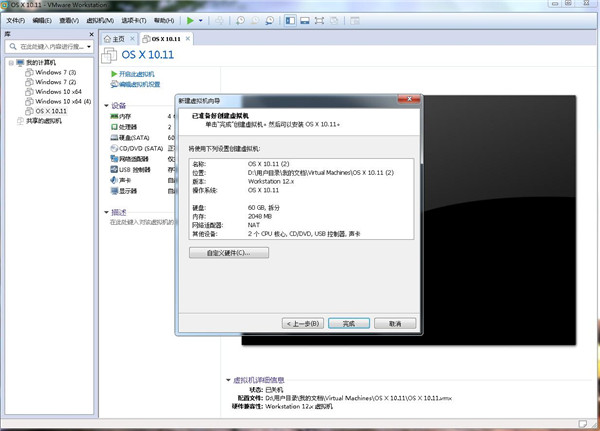Screen dimensions: 600x431
Task: Click the 硬盘(SATA) hard disk device entry
Action: pyautogui.click(x=130, y=137)
